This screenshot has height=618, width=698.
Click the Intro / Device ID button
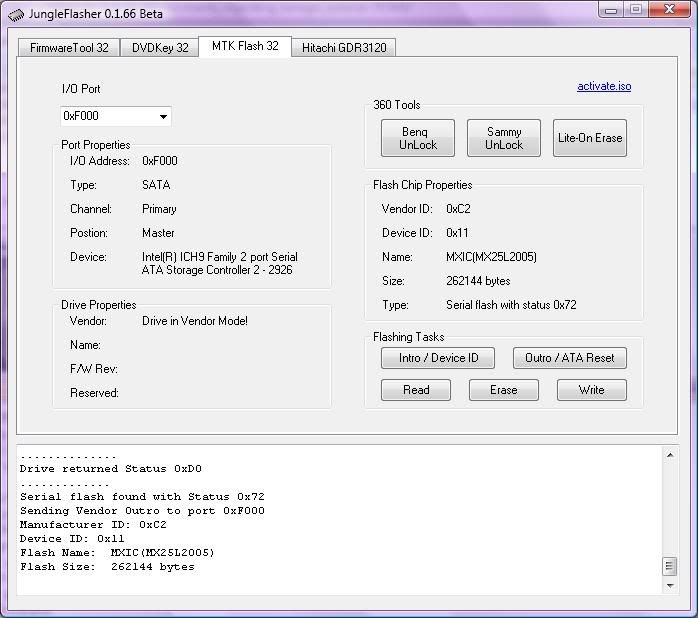pyautogui.click(x=439, y=358)
